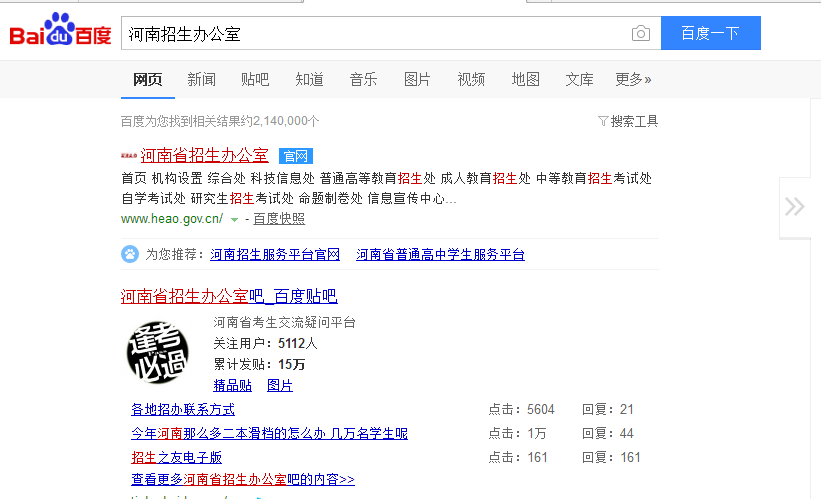Open the 精品贴 link
This screenshot has height=499, width=821.
pyautogui.click(x=232, y=386)
